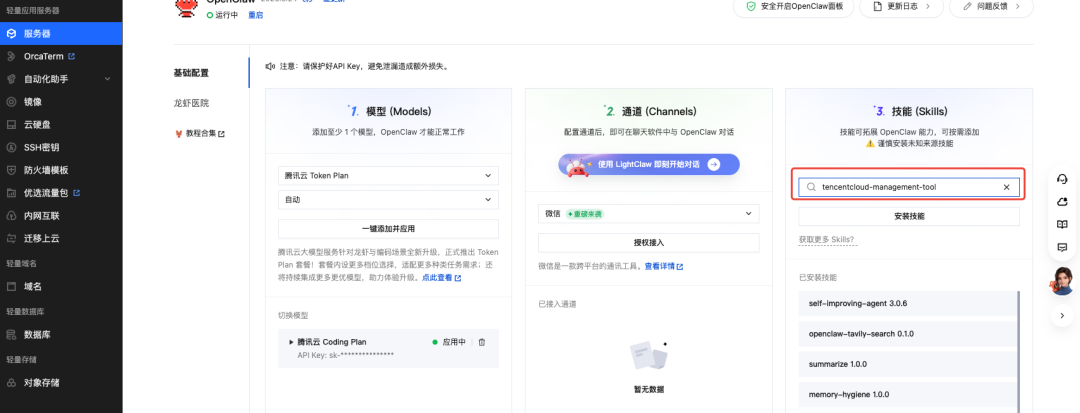Clear the skills search field
This screenshot has height=413, width=1080.
click(1006, 187)
